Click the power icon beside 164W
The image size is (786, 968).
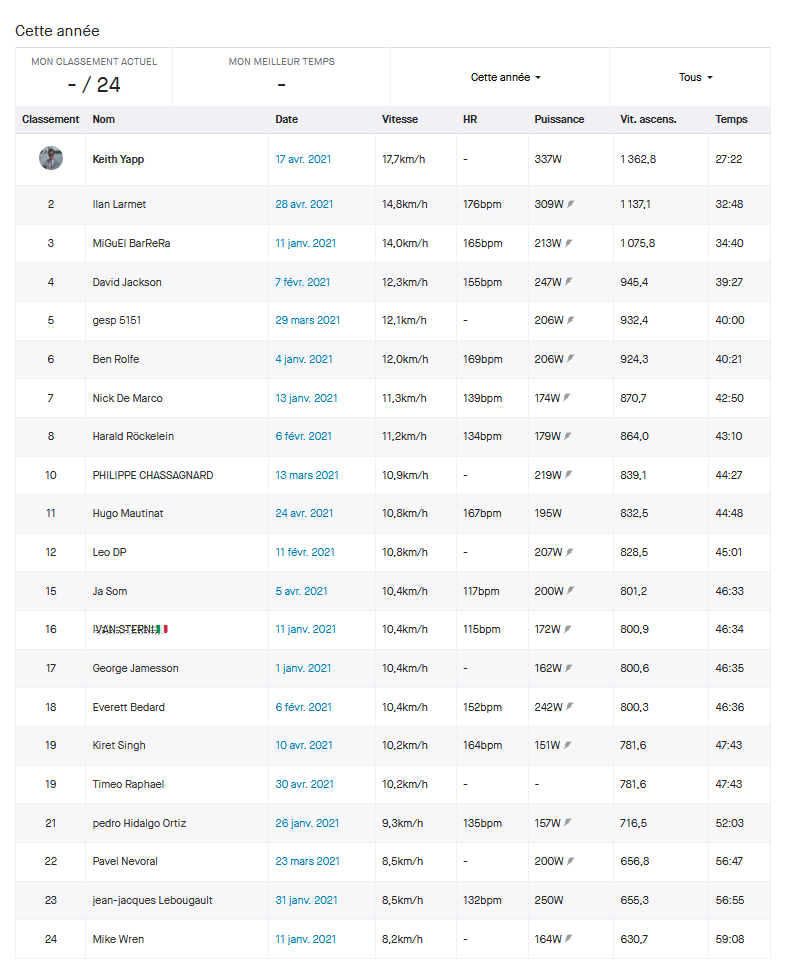571,939
